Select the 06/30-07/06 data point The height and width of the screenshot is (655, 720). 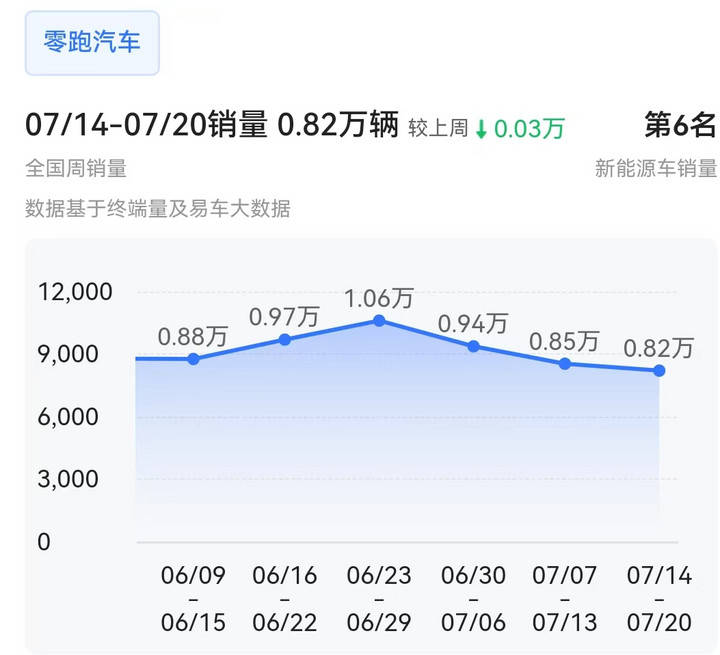coord(473,346)
